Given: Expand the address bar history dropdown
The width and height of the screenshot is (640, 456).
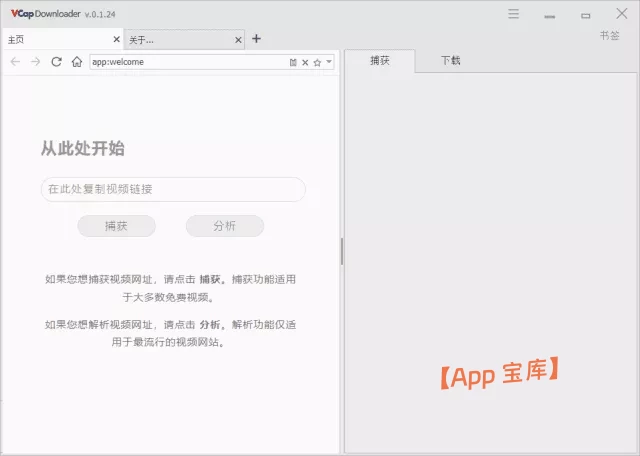Looking at the screenshot, I should (x=329, y=62).
